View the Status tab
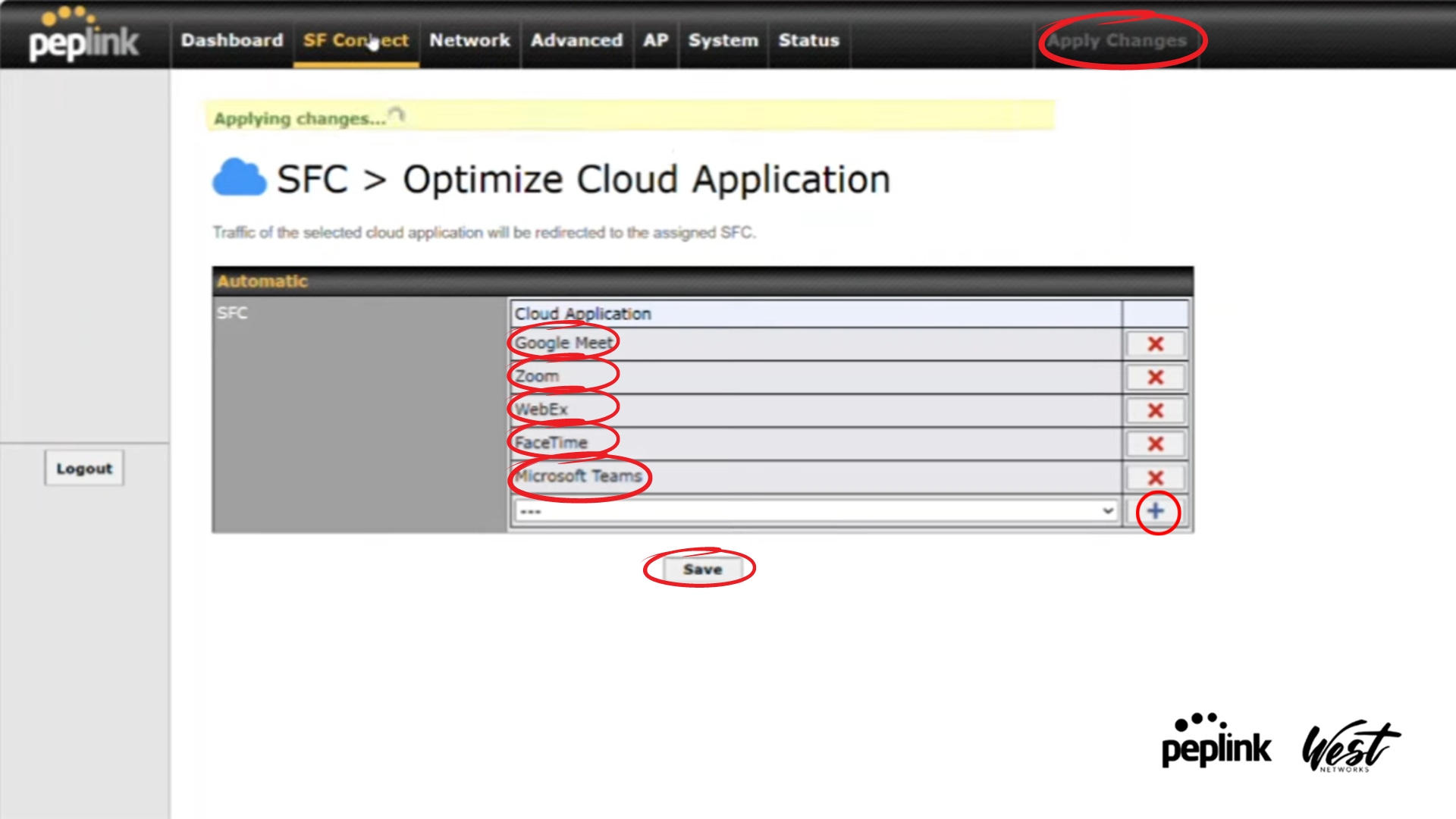The width and height of the screenshot is (1456, 819). [x=808, y=40]
